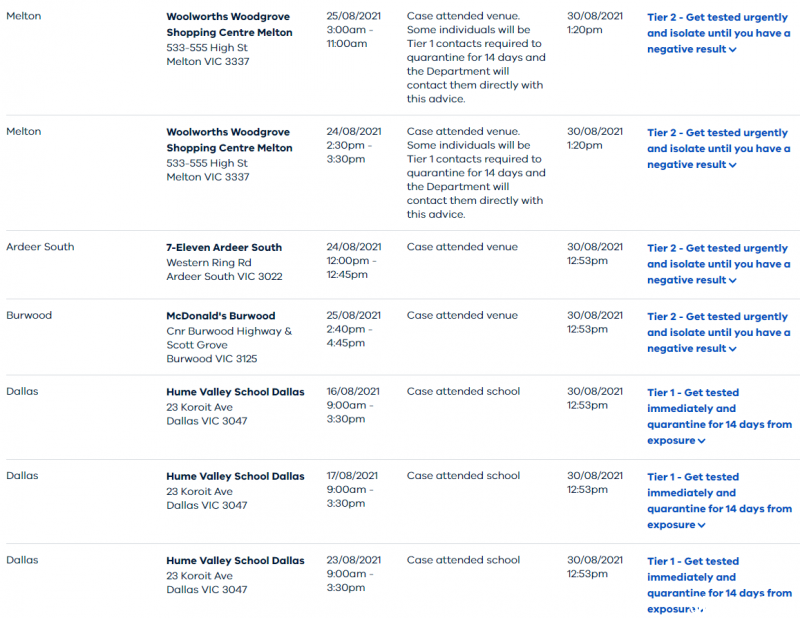The image size is (800, 618).
Task: Expand Tier 1 advice for Hume Valley School 23/08/2021
Action: click(x=719, y=585)
